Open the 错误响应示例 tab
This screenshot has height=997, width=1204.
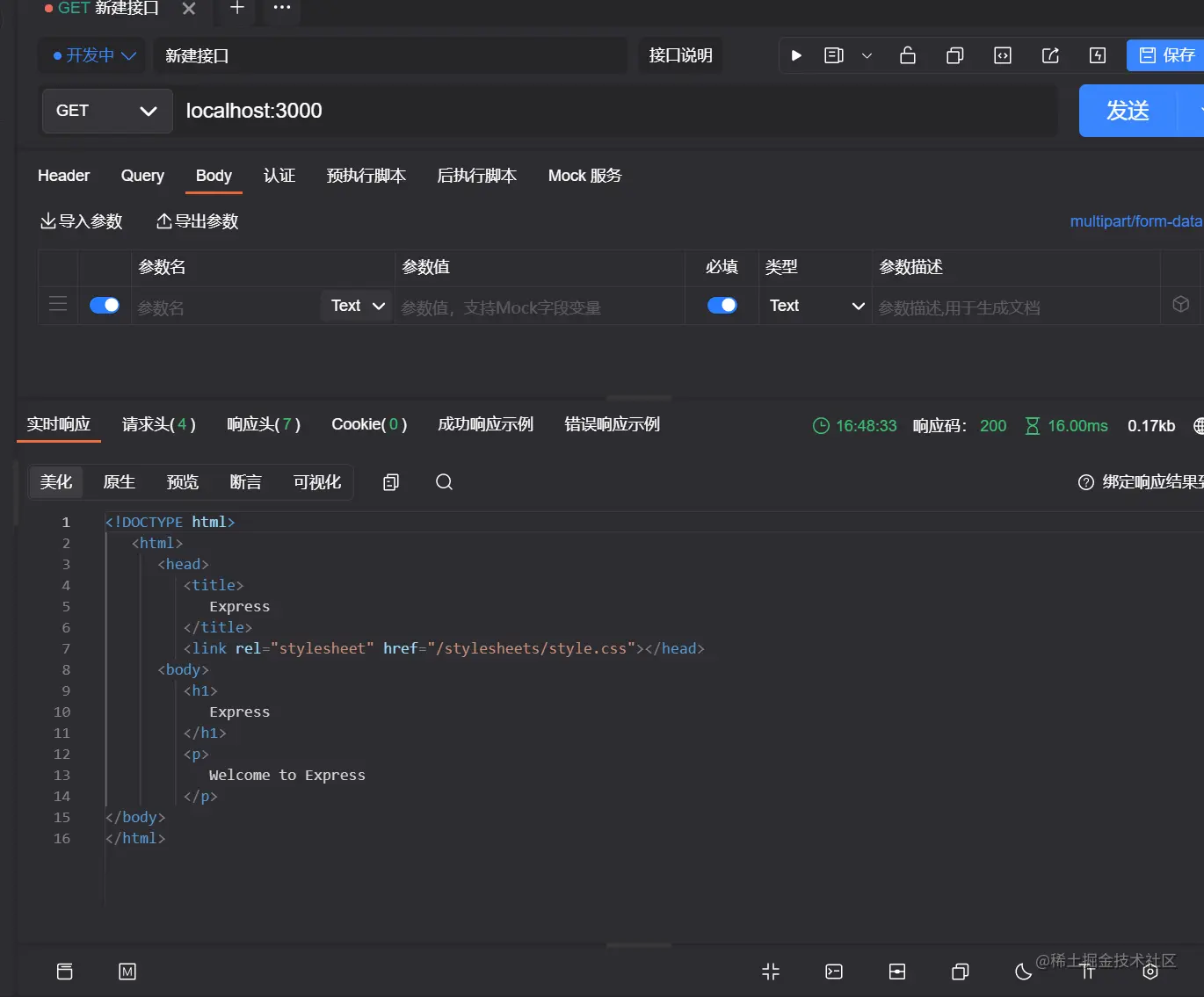(x=612, y=424)
